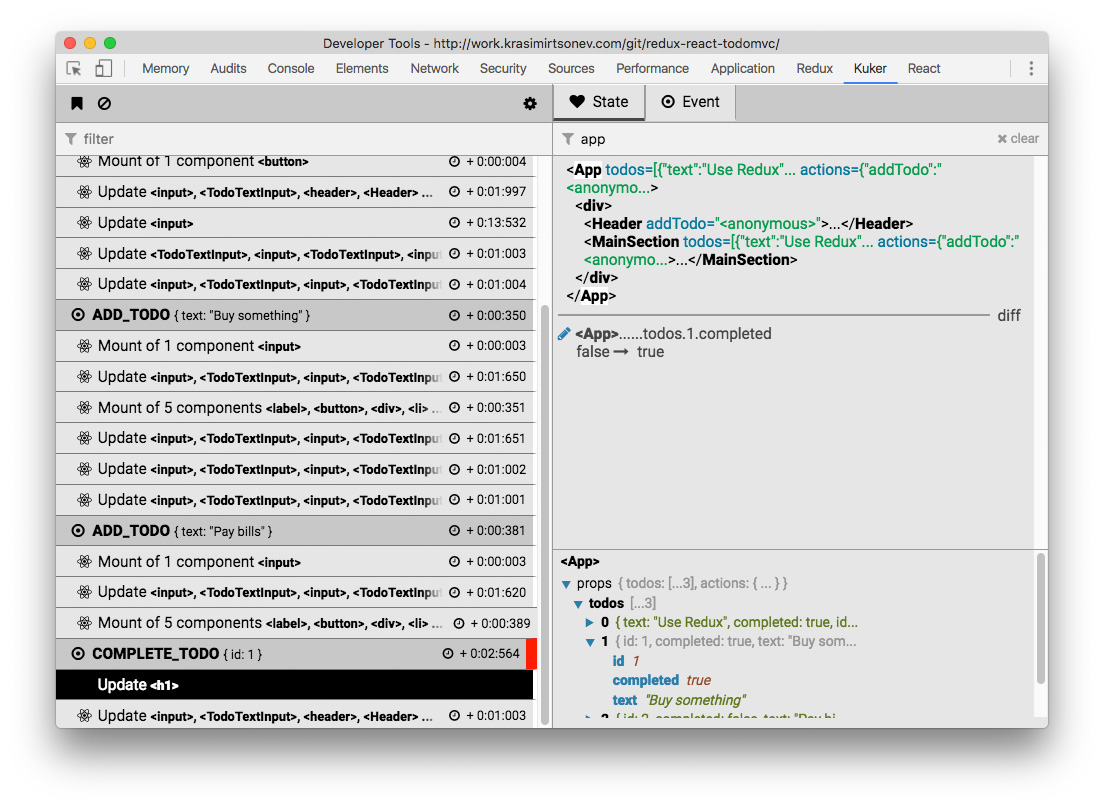The width and height of the screenshot is (1104, 808).
Task: Open Kuker settings gear icon
Action: (530, 103)
